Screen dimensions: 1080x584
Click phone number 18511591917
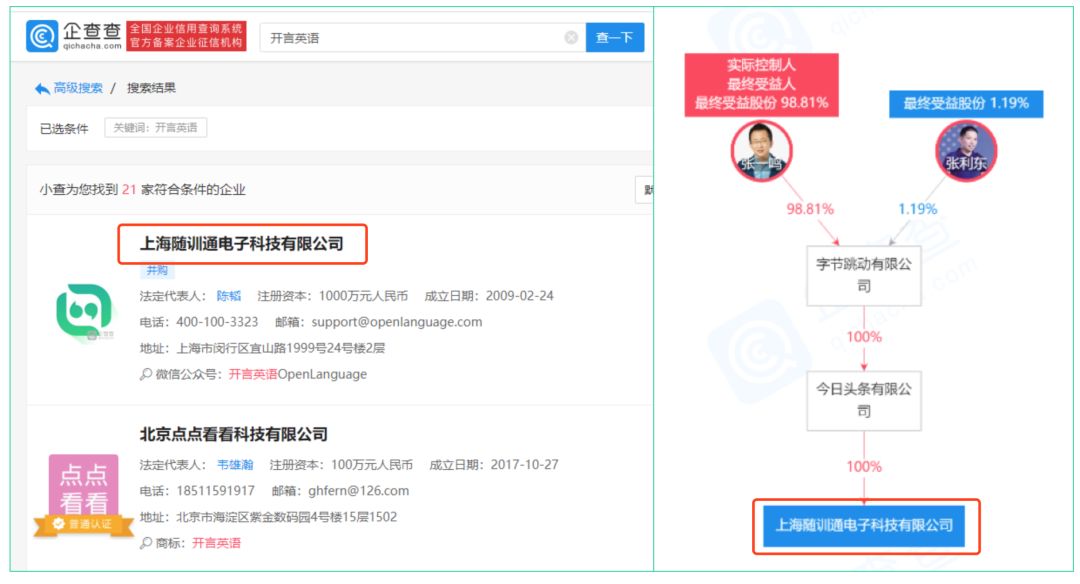pyautogui.click(x=216, y=491)
